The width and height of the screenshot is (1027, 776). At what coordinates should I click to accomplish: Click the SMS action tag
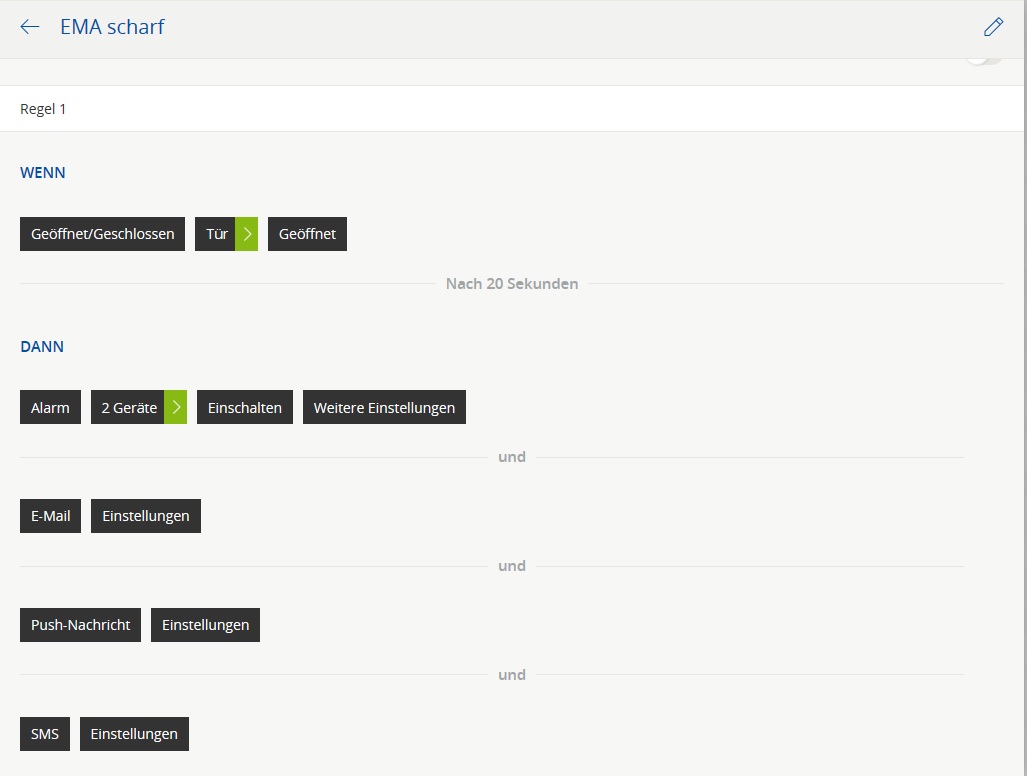point(45,734)
